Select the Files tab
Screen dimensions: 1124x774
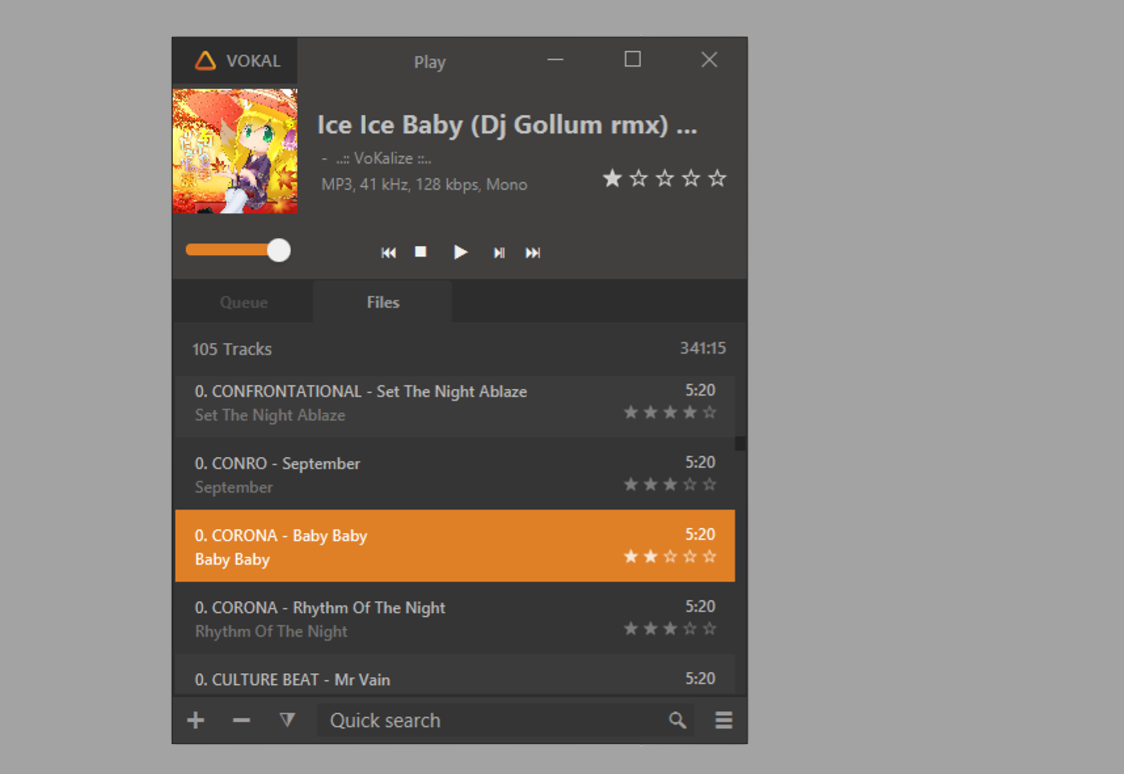click(383, 302)
